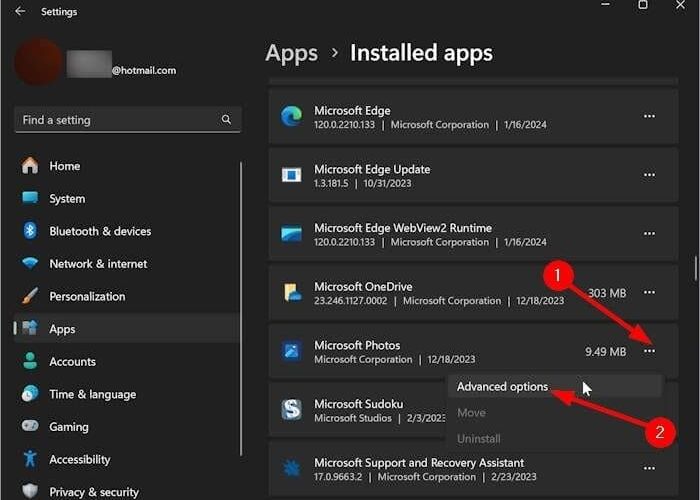Viewport: 700px width, 500px height.
Task: Click the Microsoft Photos app name
Action: coord(357,345)
